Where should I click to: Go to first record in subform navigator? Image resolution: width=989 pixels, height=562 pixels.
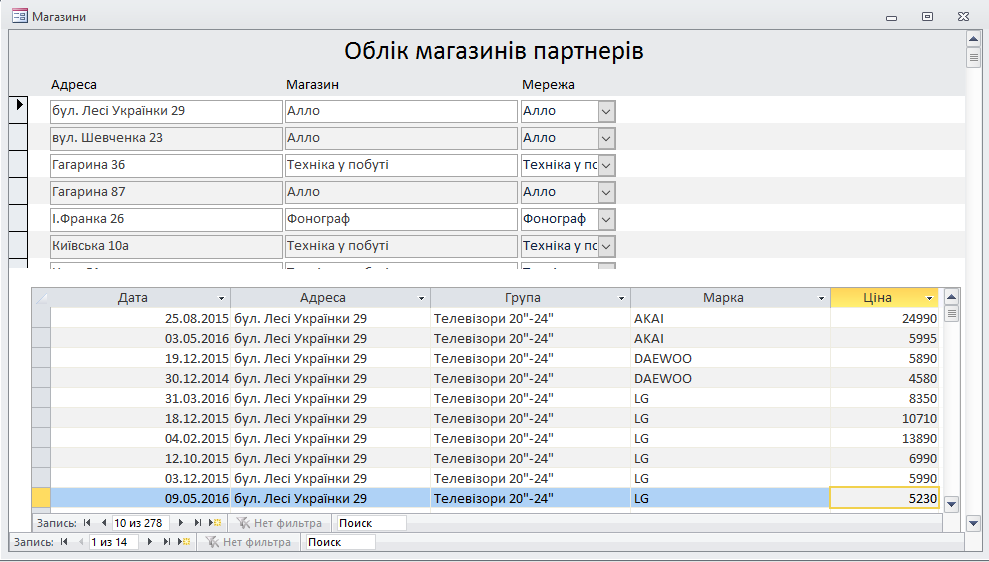[87, 523]
